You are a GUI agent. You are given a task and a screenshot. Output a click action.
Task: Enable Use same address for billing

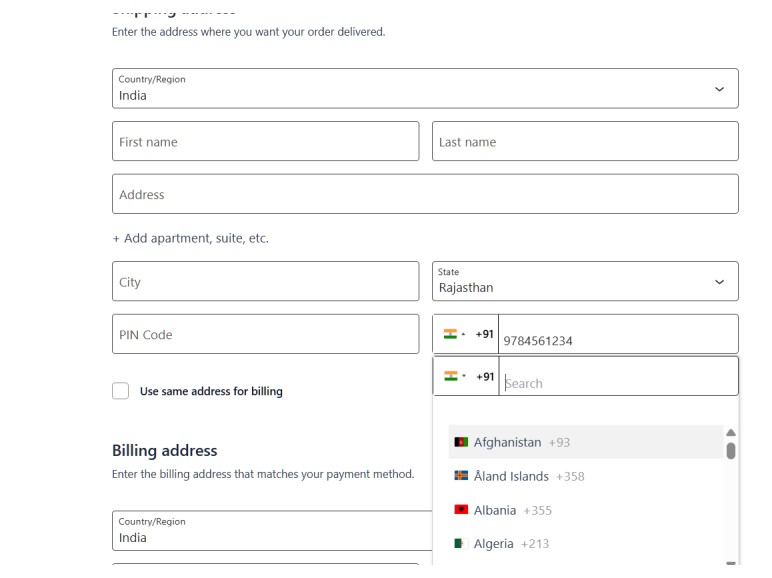pyautogui.click(x=121, y=391)
